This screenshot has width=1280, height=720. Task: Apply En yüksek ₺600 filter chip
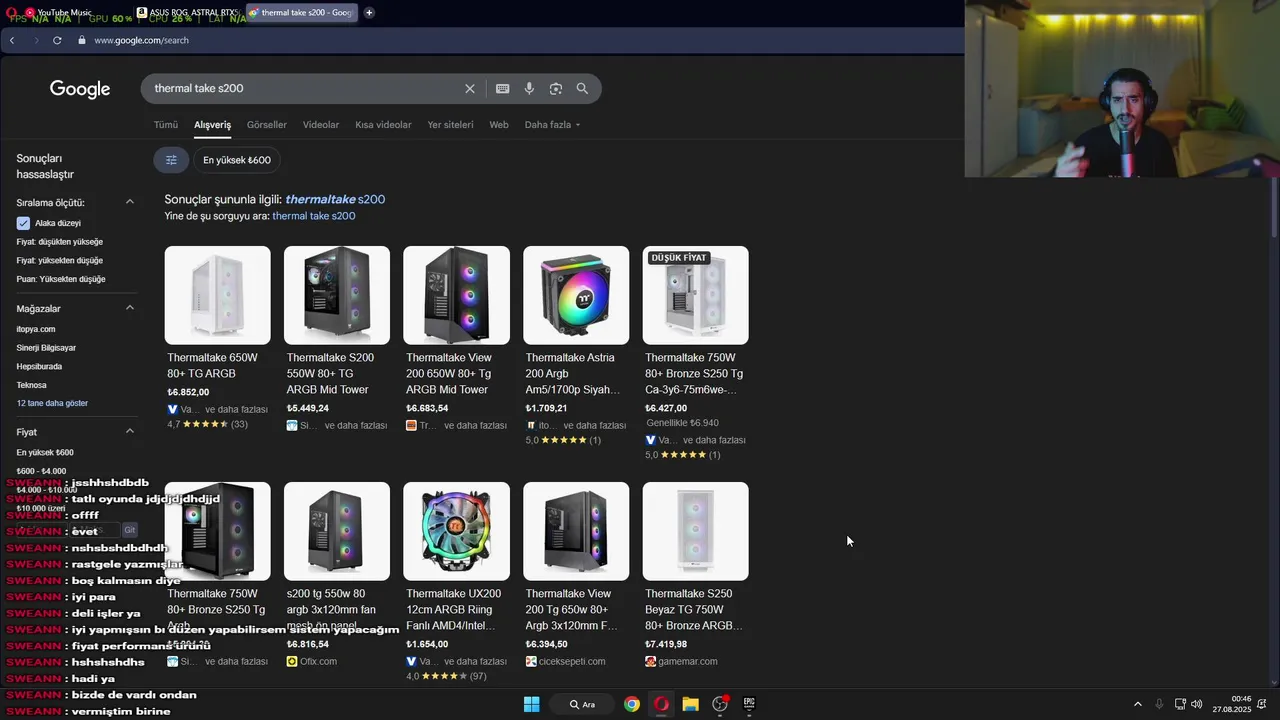(x=237, y=160)
